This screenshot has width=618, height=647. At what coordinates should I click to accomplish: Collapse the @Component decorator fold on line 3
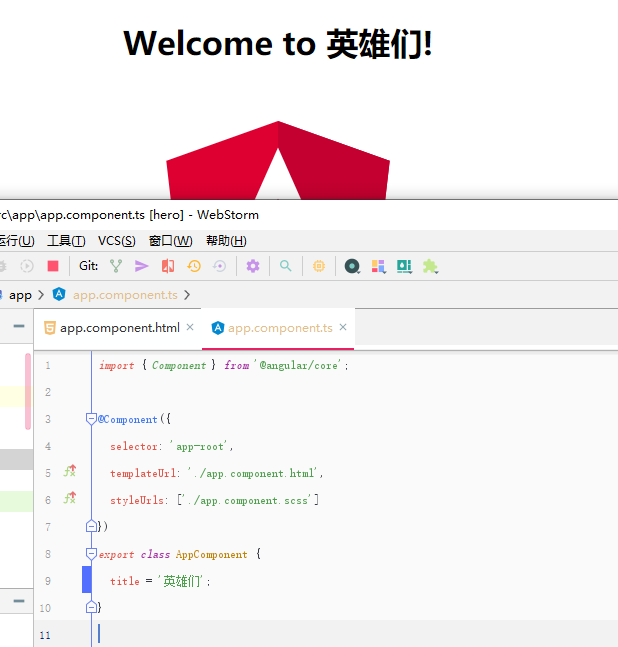click(x=91, y=419)
